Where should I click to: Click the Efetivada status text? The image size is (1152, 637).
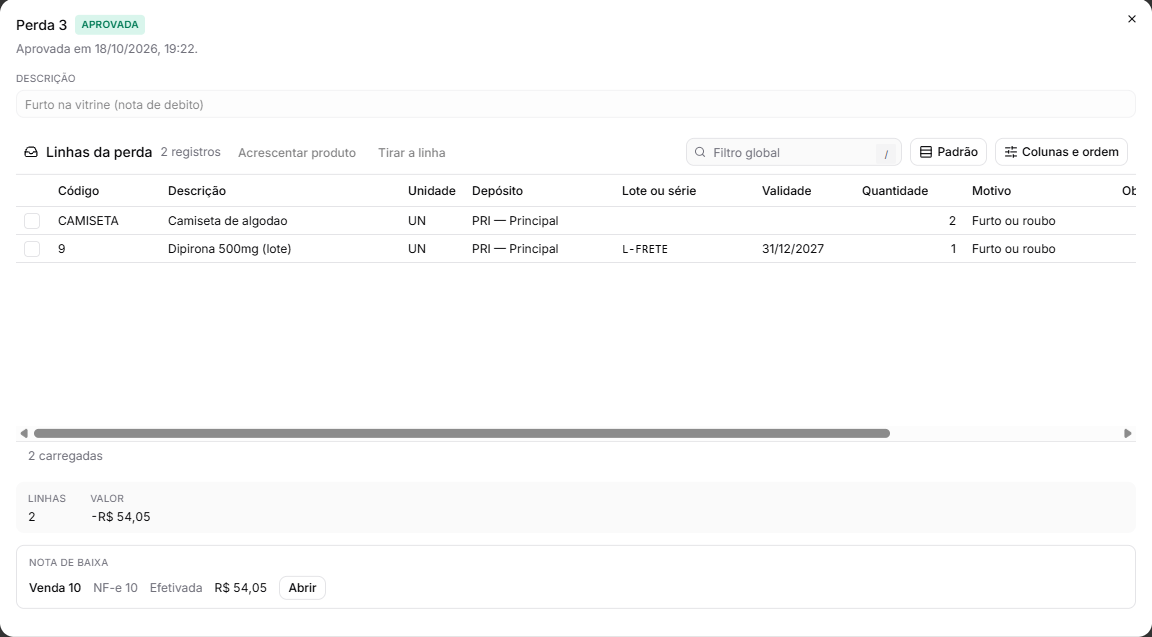[x=176, y=588]
